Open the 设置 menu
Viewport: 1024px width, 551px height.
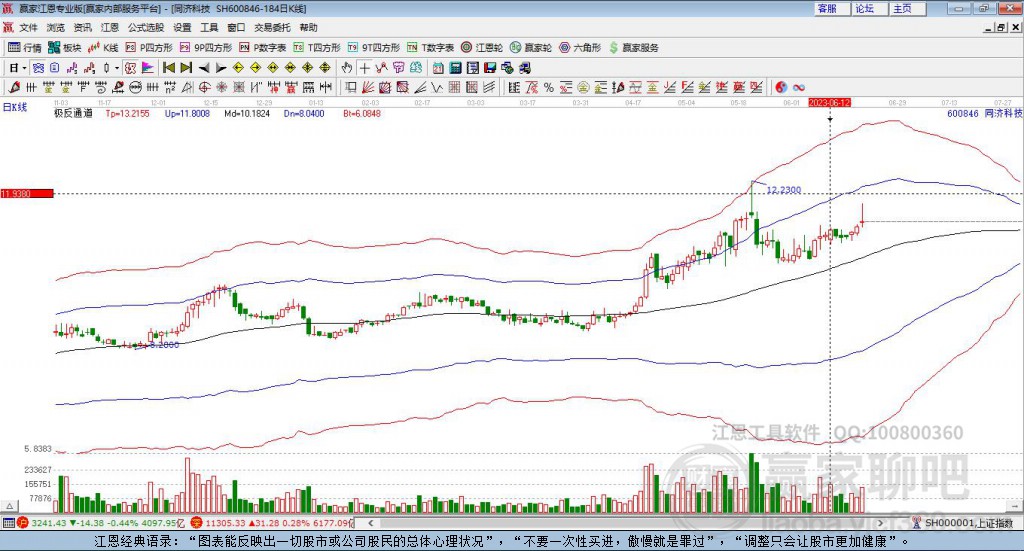tap(182, 27)
